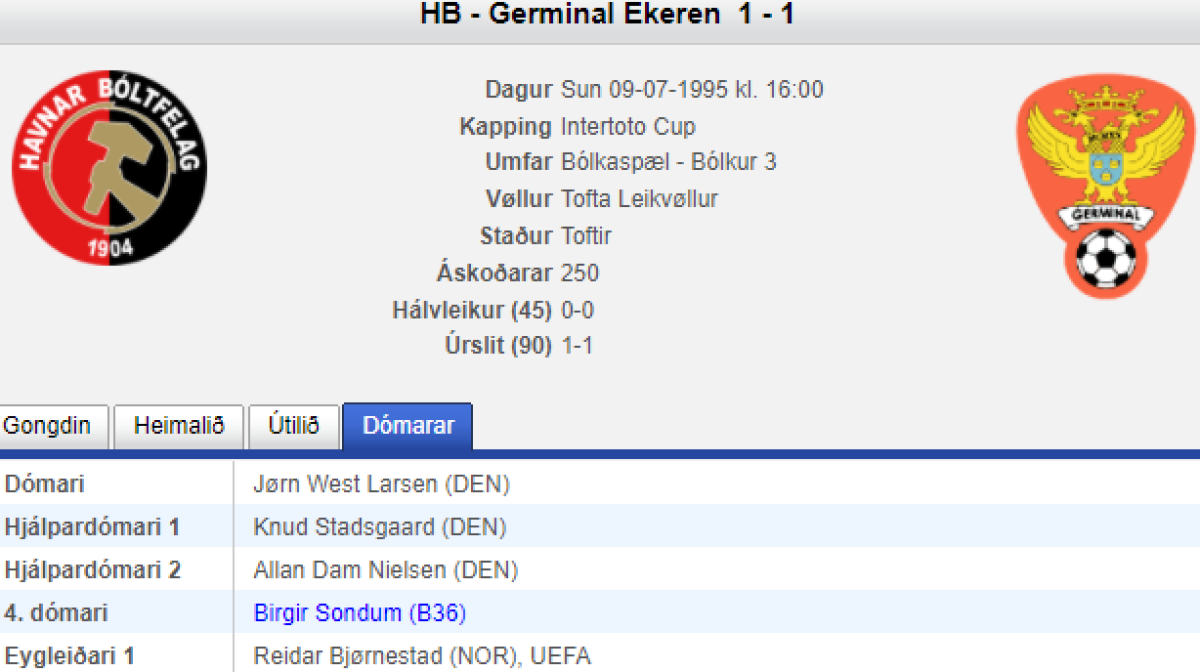Open the Birgir Sondum (B36) link
The width and height of the screenshot is (1200, 672).
click(360, 613)
